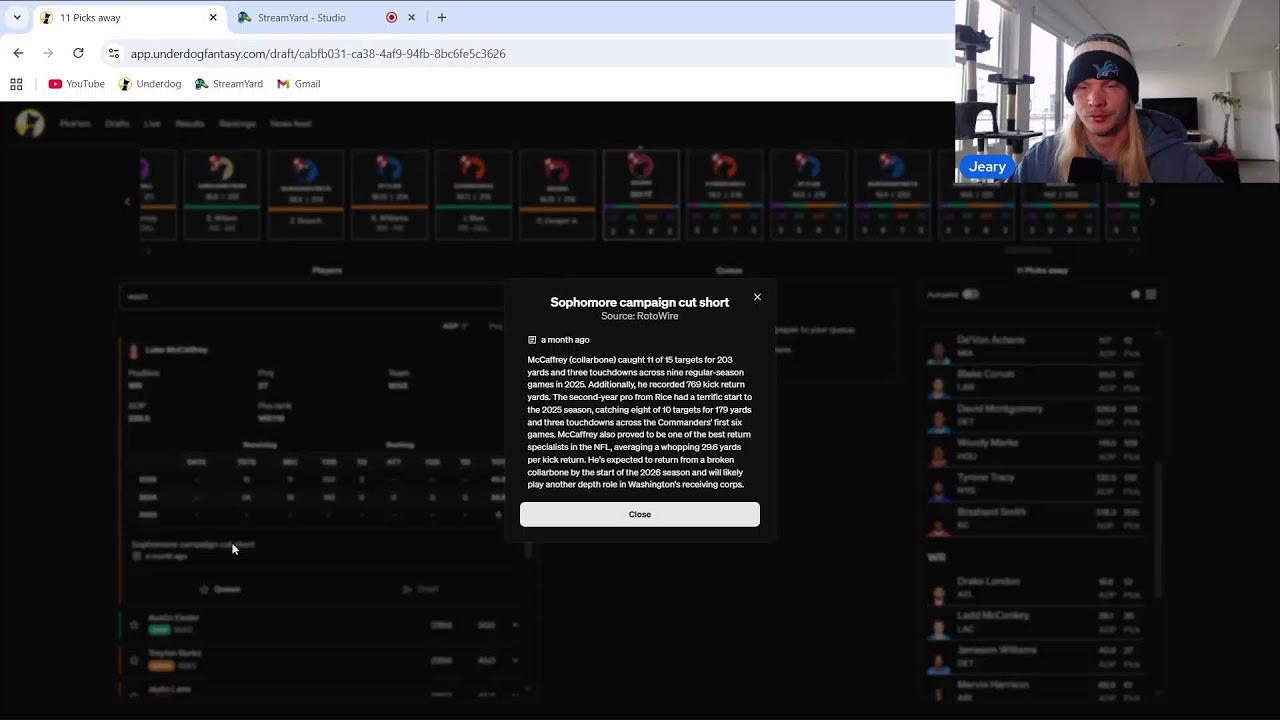Open the YouTube bookmark

[77, 84]
